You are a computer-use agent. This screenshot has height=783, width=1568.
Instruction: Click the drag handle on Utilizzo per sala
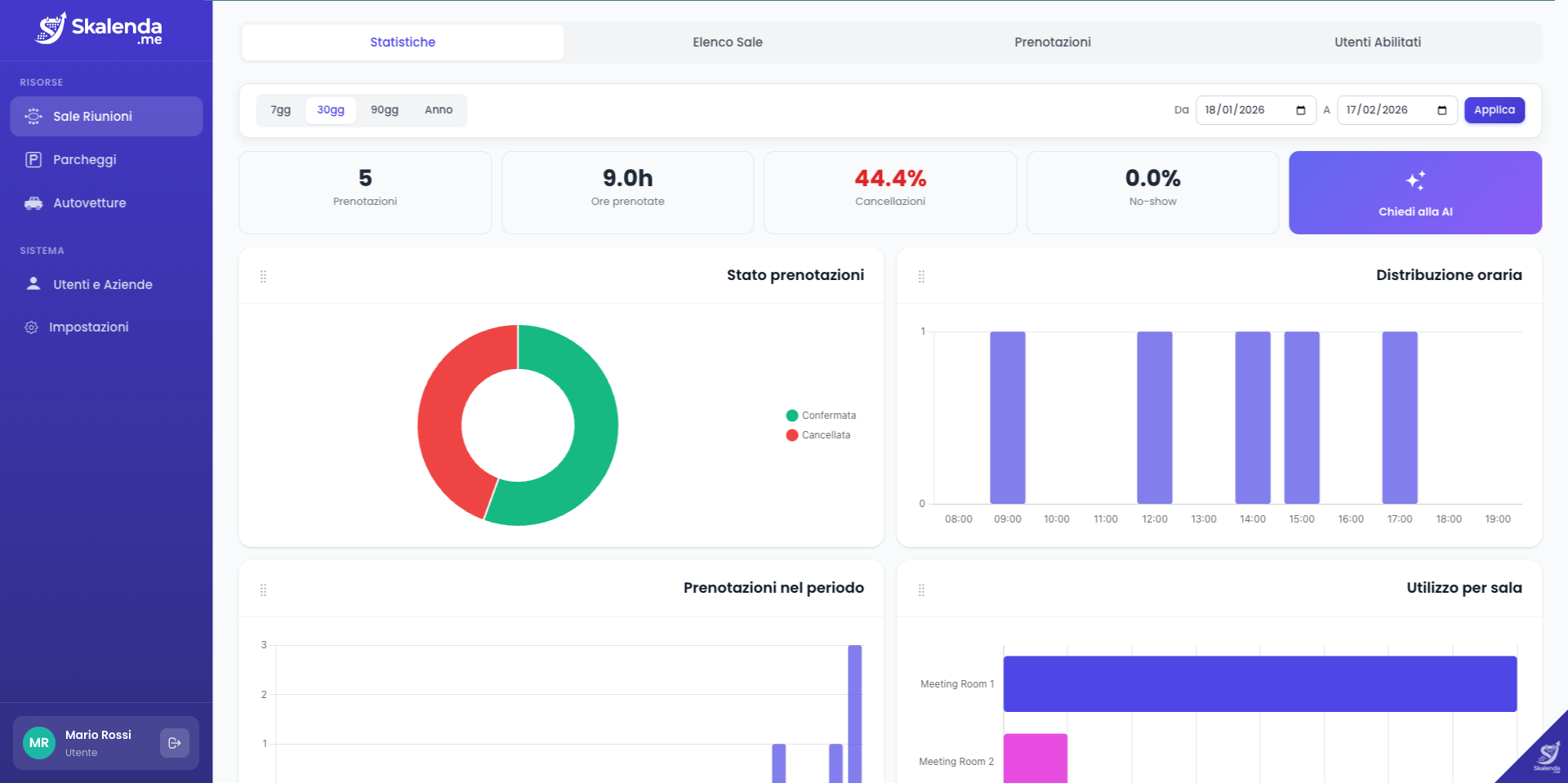(921, 589)
